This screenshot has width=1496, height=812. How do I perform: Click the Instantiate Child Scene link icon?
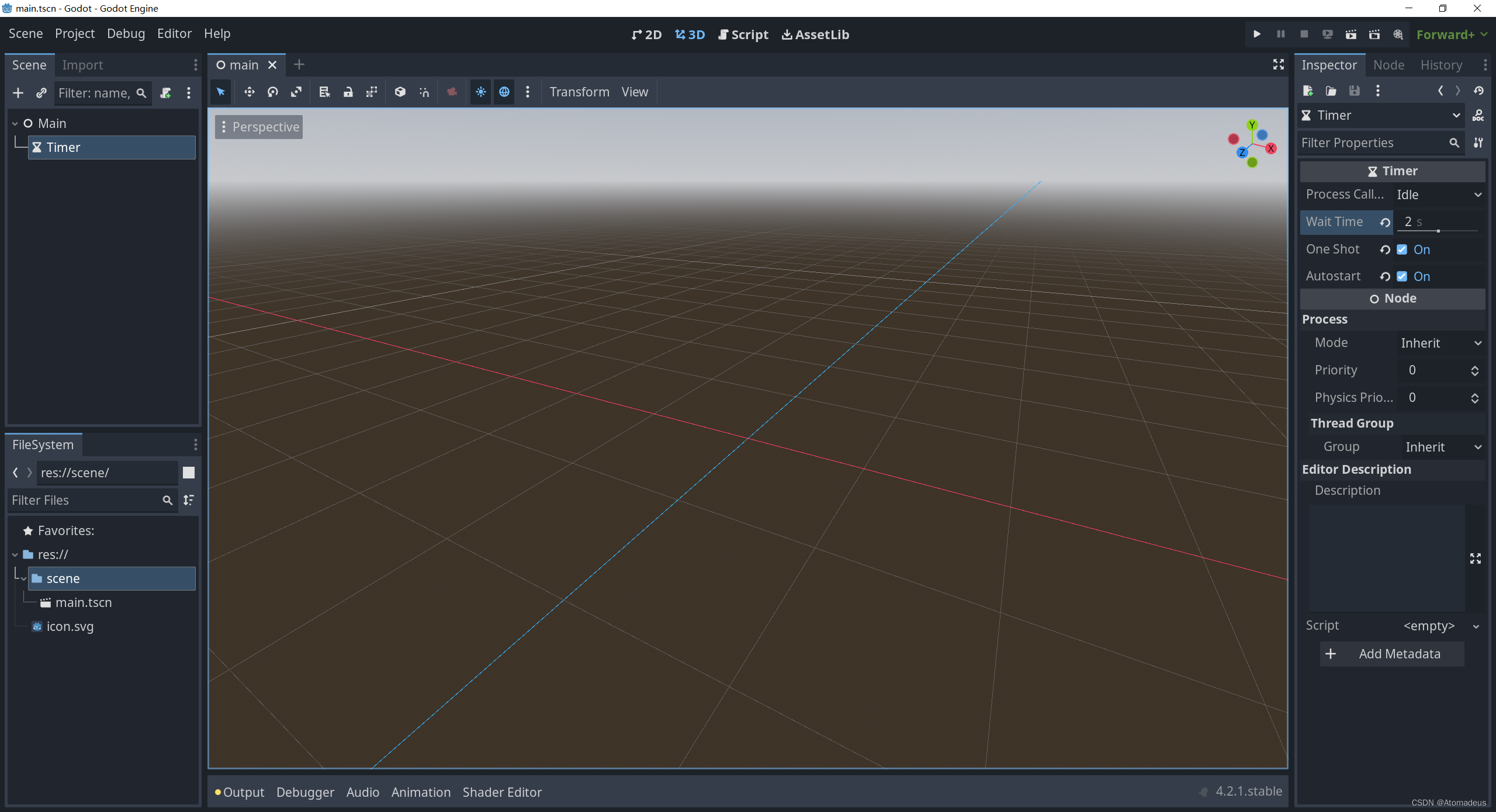41,93
